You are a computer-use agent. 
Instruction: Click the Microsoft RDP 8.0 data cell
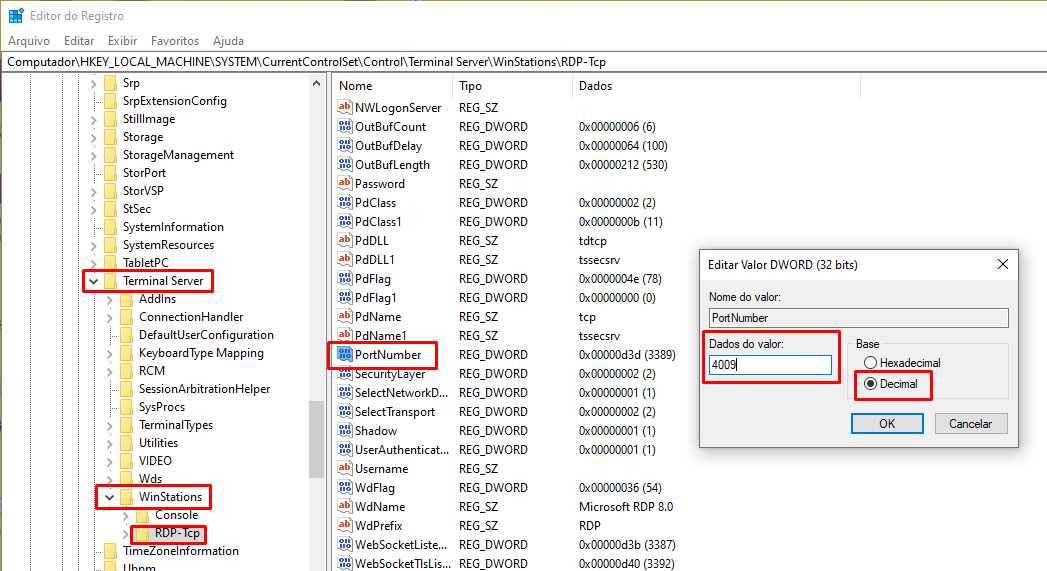pos(626,507)
